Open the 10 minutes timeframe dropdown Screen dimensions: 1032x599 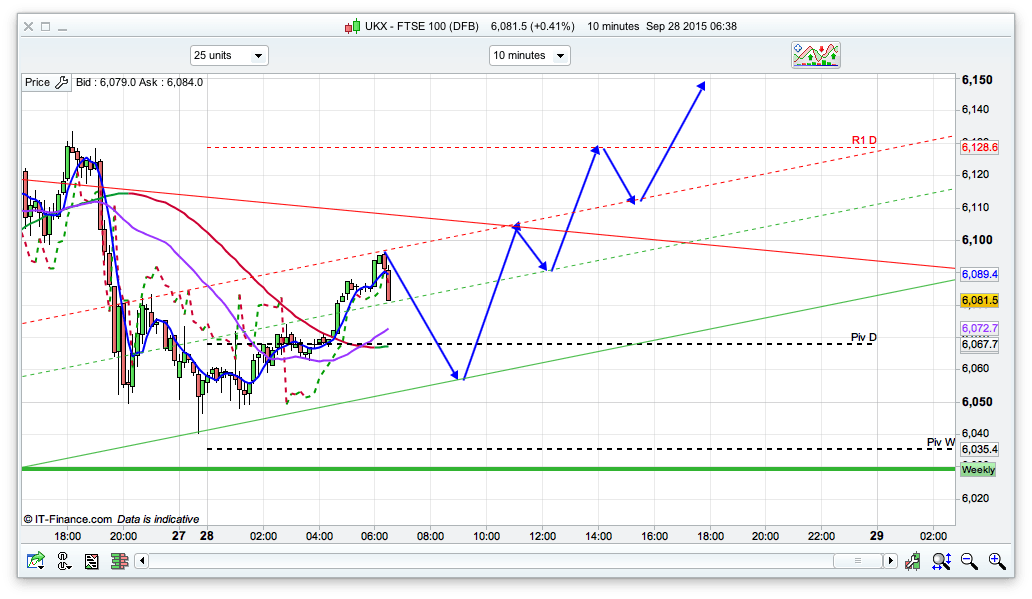tap(529, 56)
